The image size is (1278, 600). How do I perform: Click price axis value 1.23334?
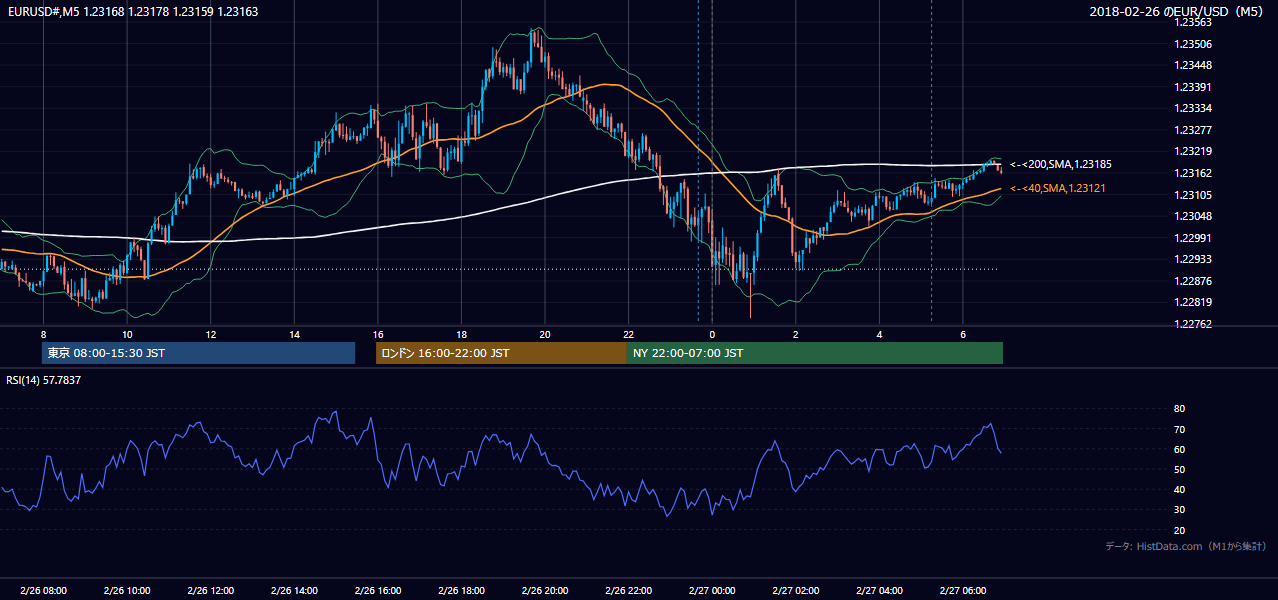1192,108
